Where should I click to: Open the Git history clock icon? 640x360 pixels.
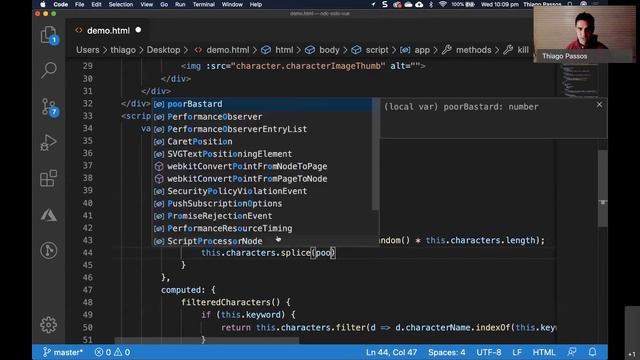click(49, 250)
